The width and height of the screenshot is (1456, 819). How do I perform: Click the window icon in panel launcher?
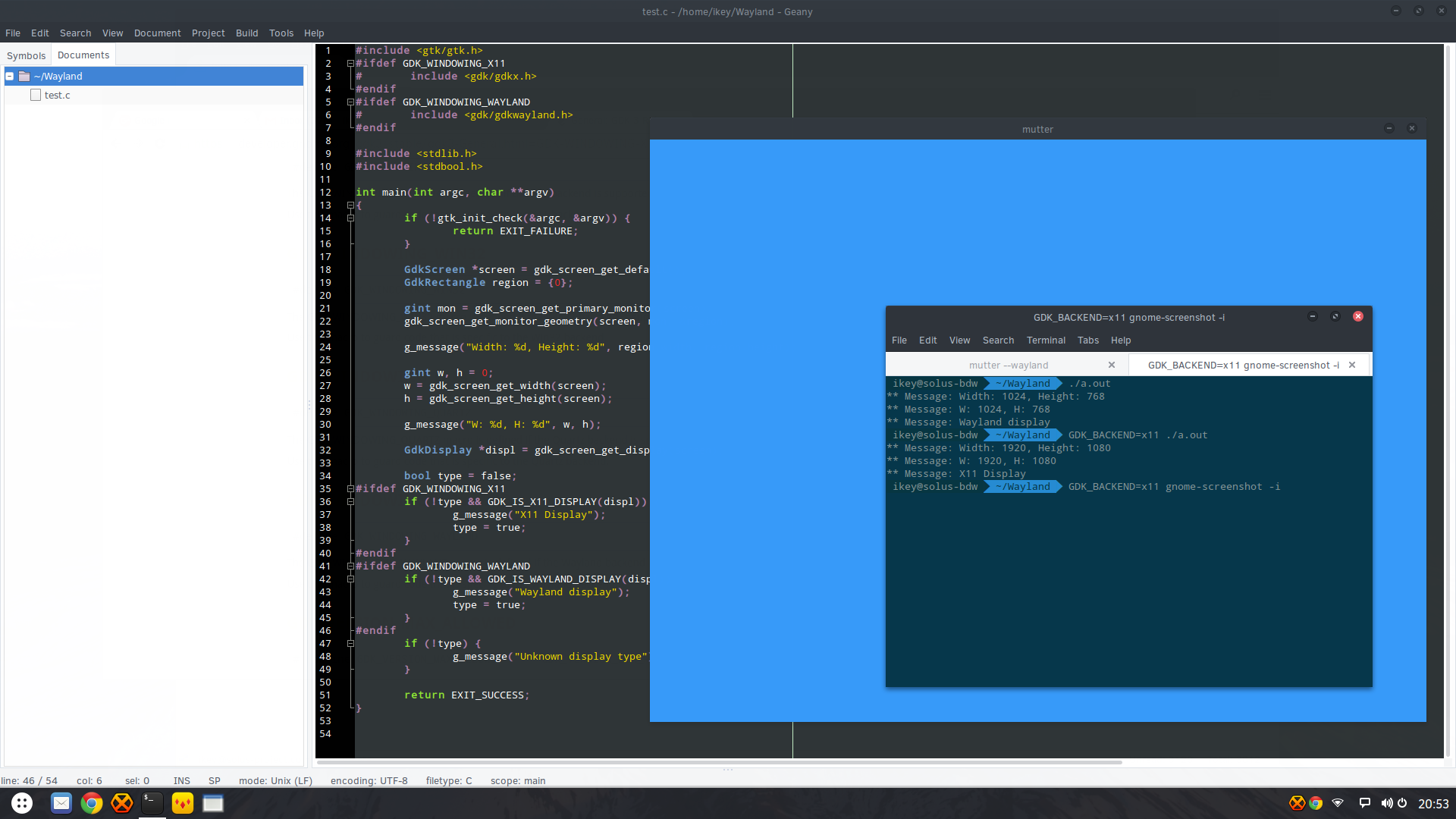[213, 803]
